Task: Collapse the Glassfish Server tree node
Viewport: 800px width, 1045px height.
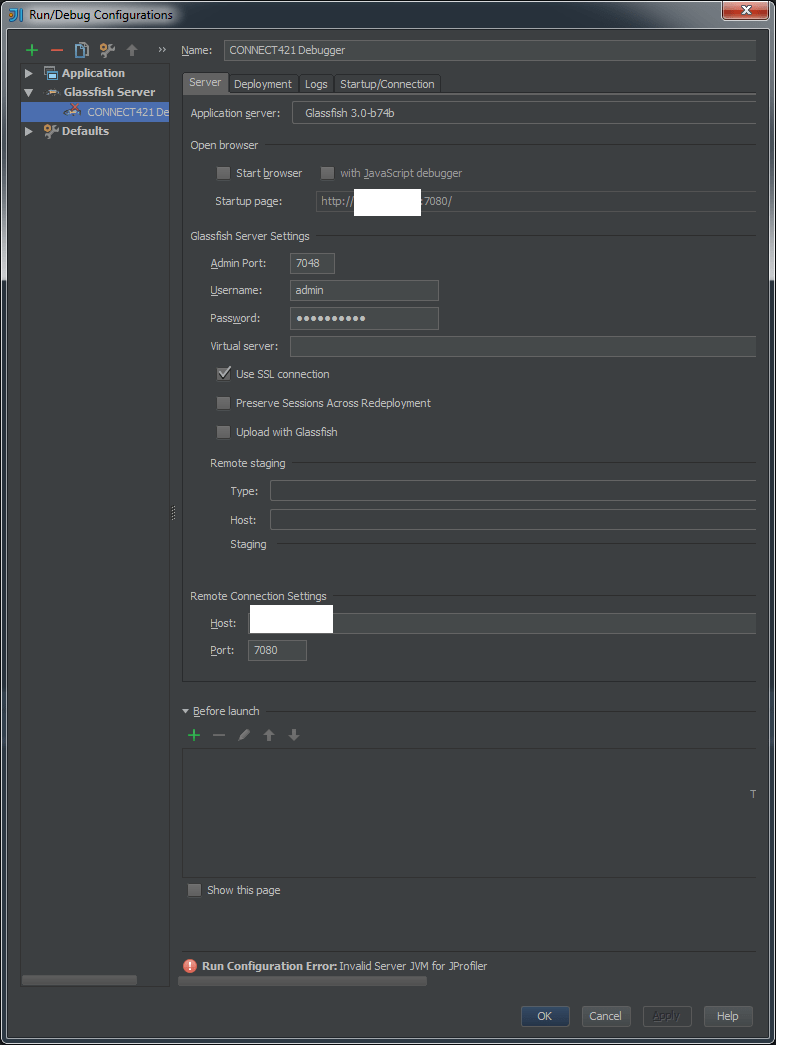Action: click(x=28, y=92)
